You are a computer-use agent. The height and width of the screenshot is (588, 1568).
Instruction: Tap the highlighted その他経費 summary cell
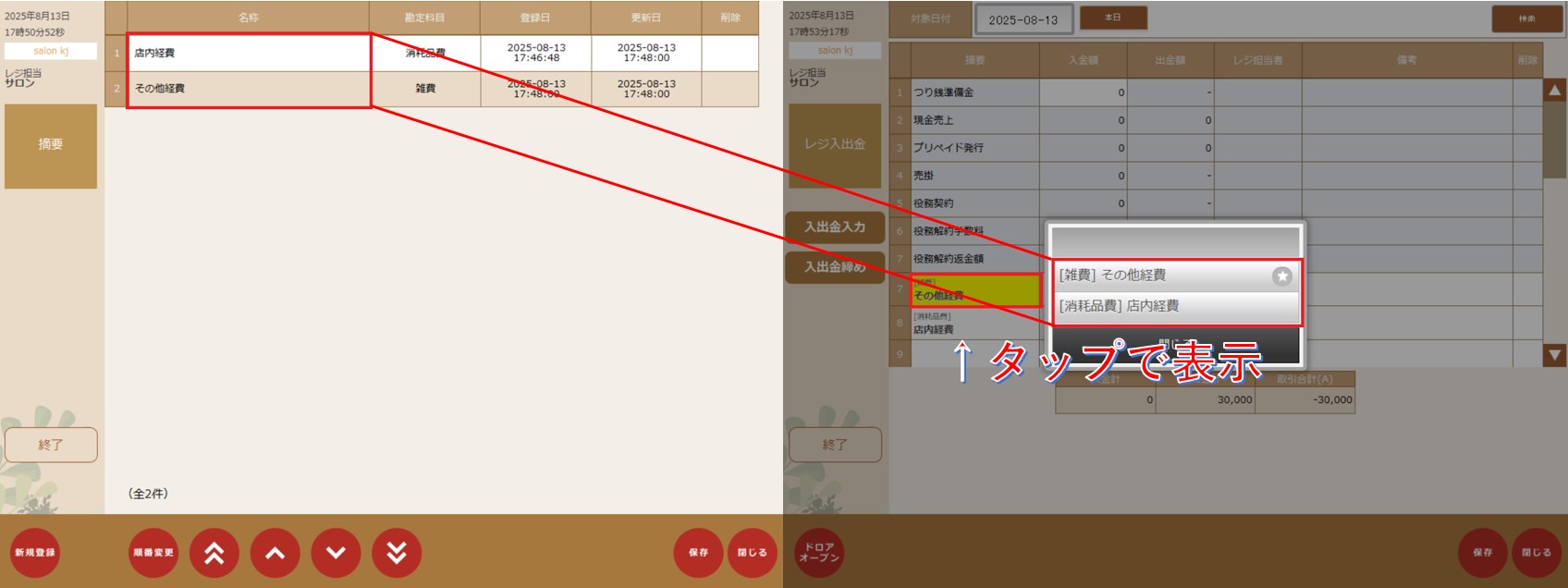pyautogui.click(x=975, y=291)
